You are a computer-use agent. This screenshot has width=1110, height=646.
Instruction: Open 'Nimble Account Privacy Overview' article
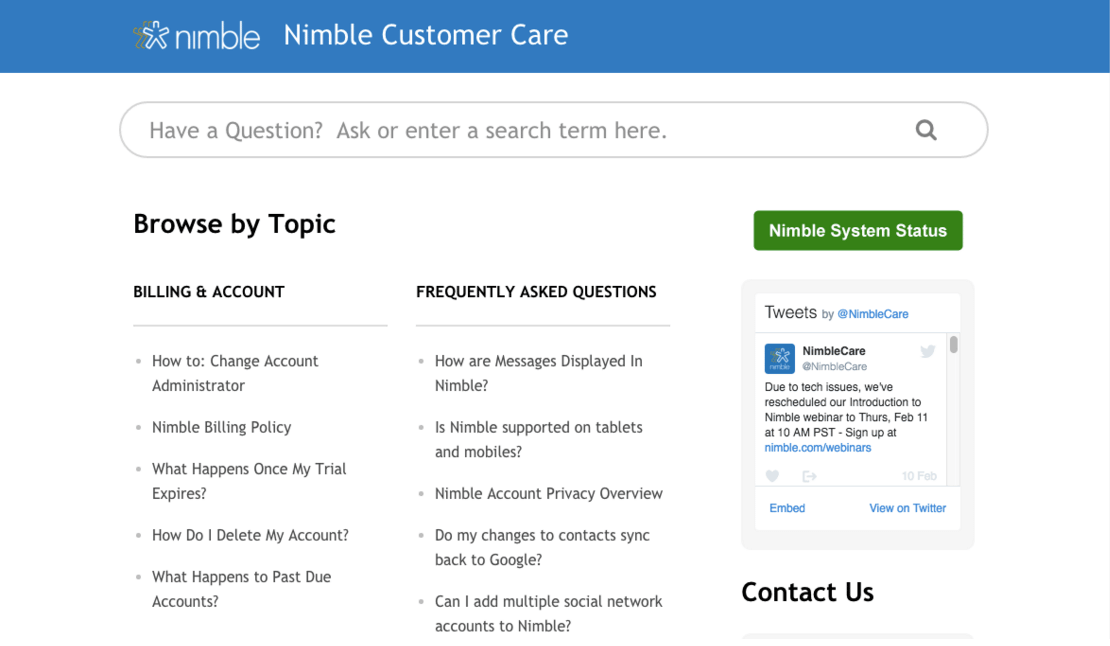pyautogui.click(x=548, y=493)
